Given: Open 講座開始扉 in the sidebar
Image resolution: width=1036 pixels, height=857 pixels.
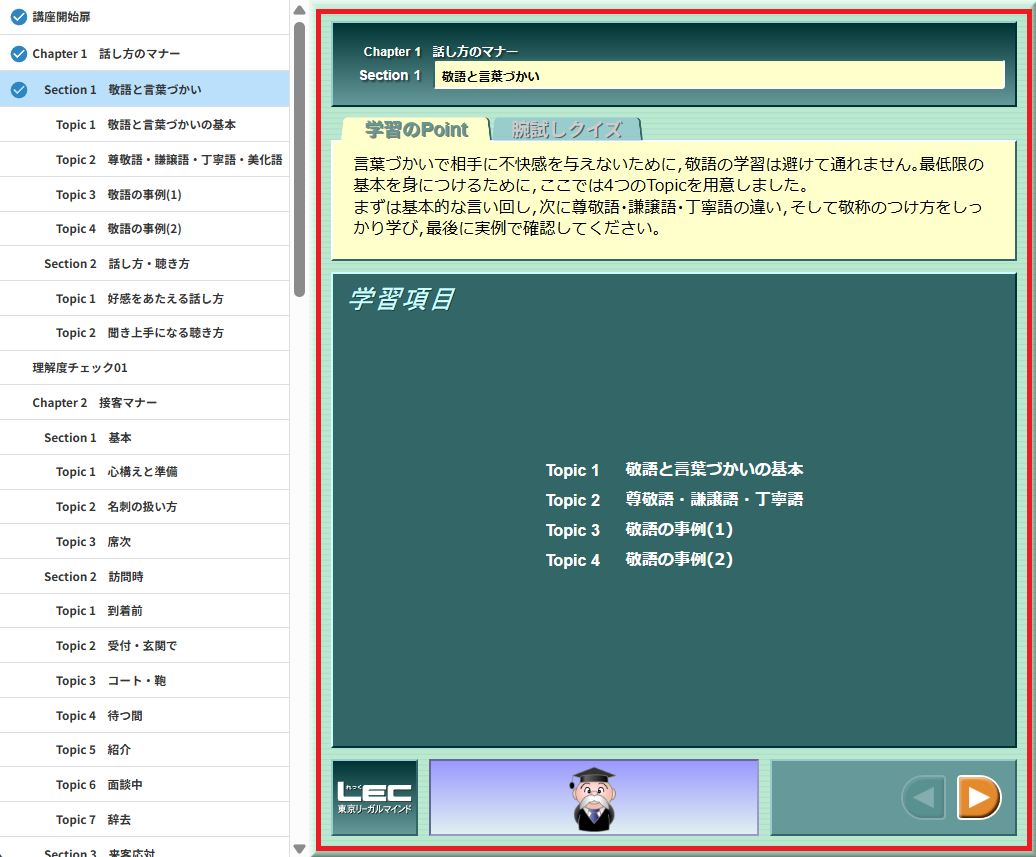Looking at the screenshot, I should click(x=145, y=17).
